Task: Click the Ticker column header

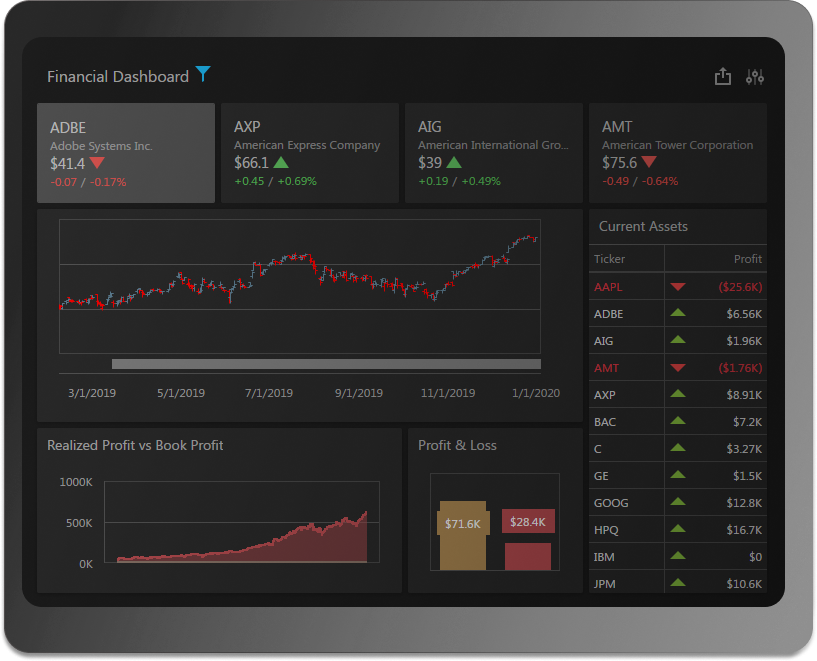Action: click(x=610, y=259)
